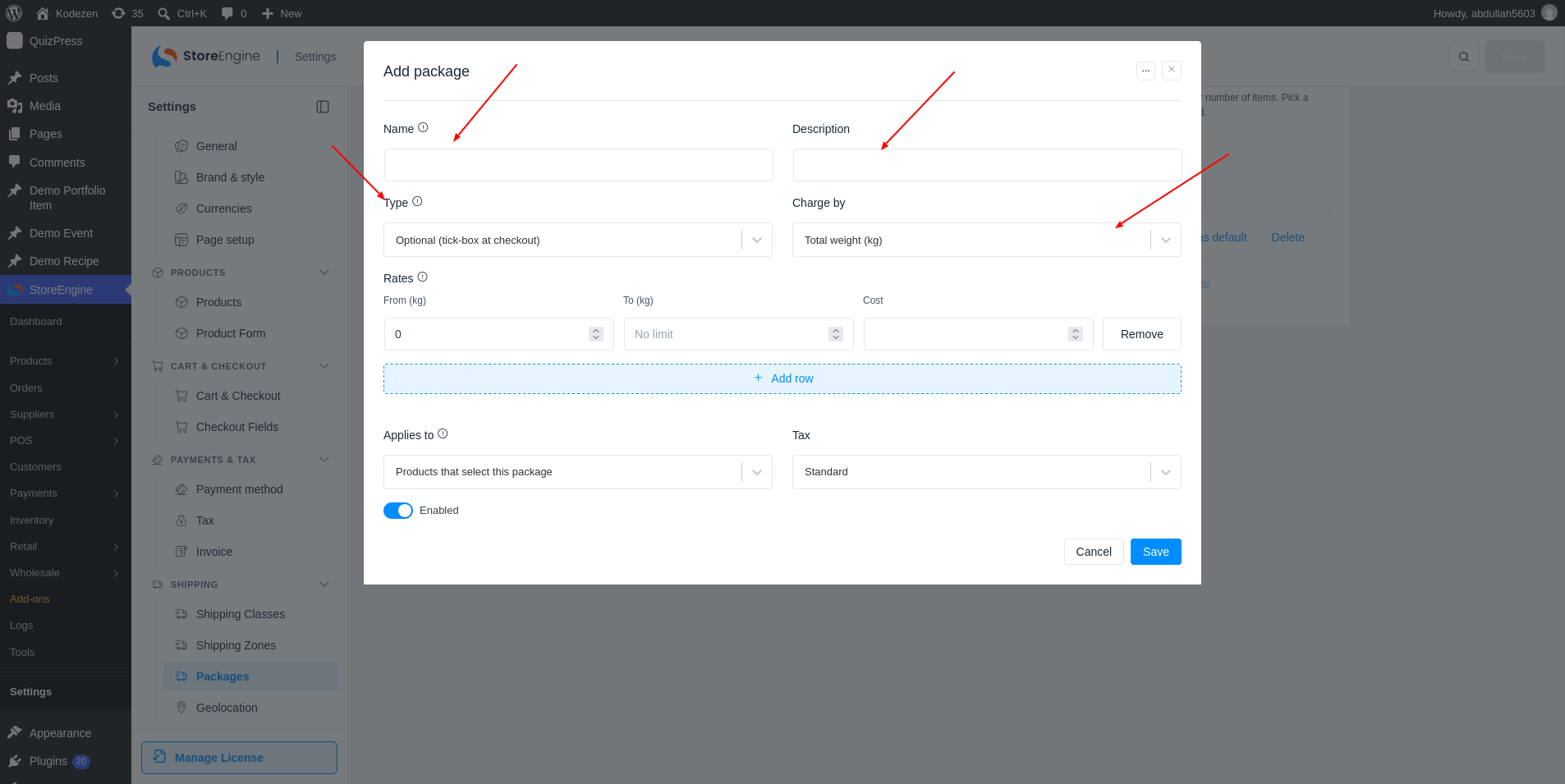The image size is (1565, 784).
Task: Open the Charge by dropdown
Action: click(x=987, y=240)
